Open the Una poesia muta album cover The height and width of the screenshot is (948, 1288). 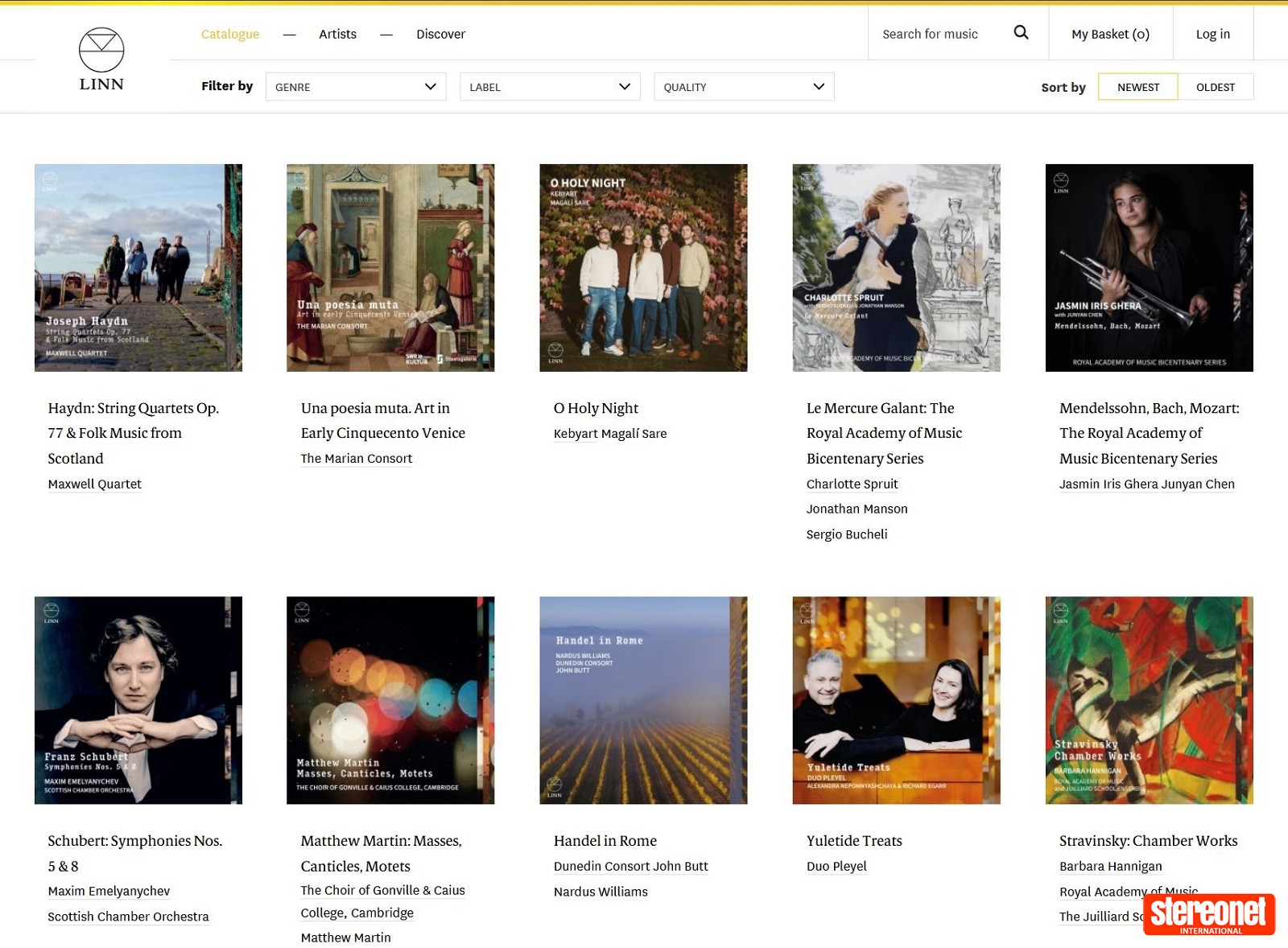[x=390, y=268]
